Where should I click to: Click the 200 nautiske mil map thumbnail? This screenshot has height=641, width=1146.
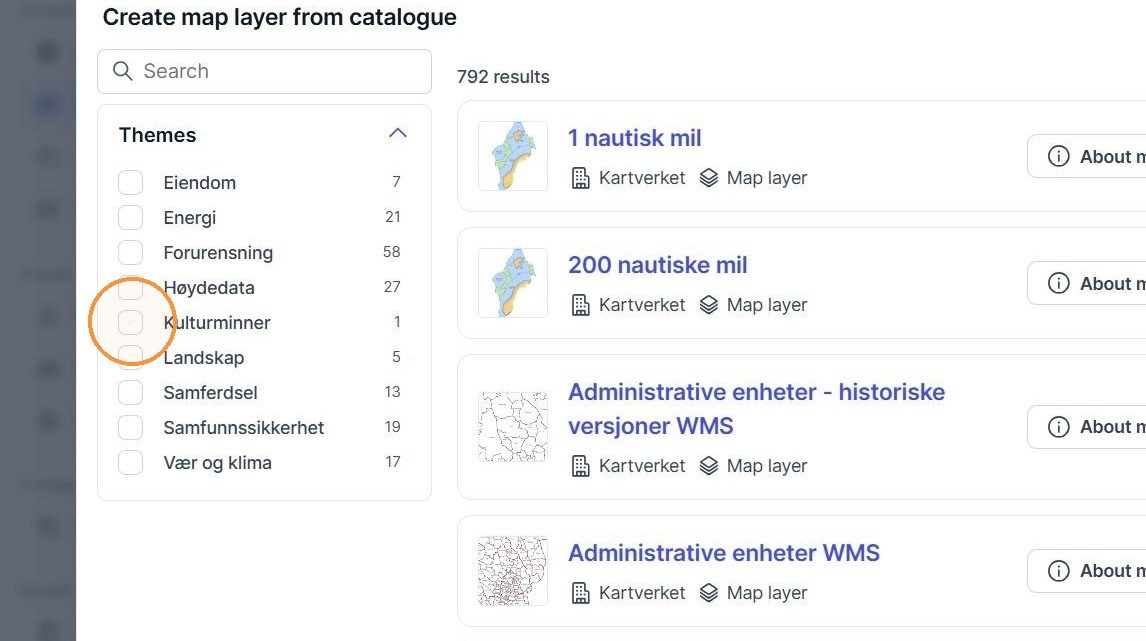513,284
